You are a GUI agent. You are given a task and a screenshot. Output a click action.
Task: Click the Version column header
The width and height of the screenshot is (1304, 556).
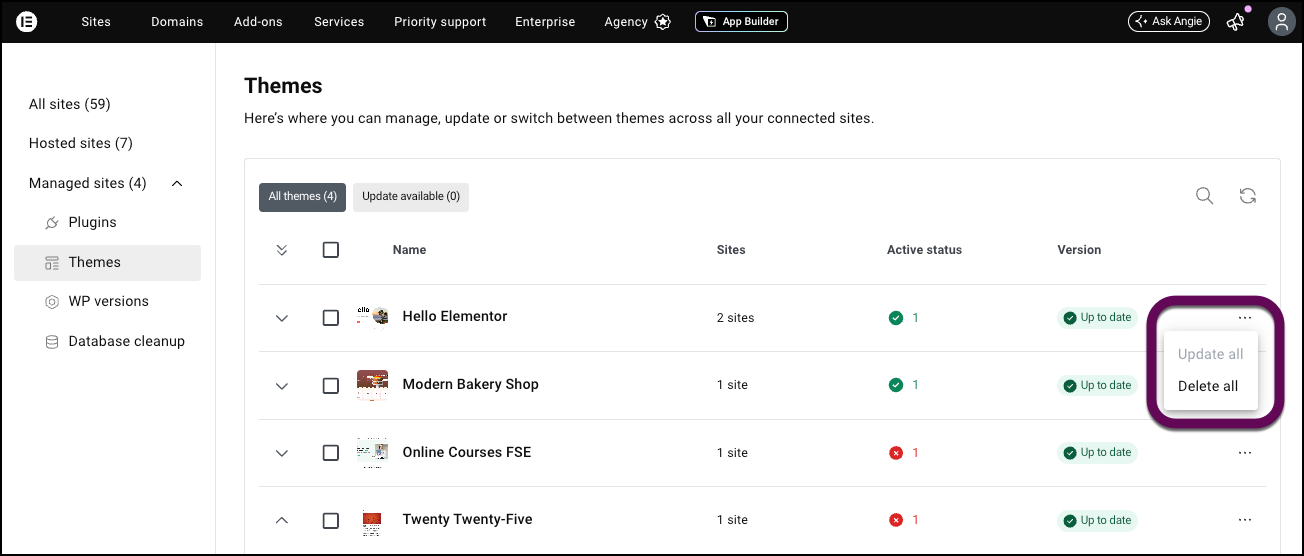[1079, 250]
